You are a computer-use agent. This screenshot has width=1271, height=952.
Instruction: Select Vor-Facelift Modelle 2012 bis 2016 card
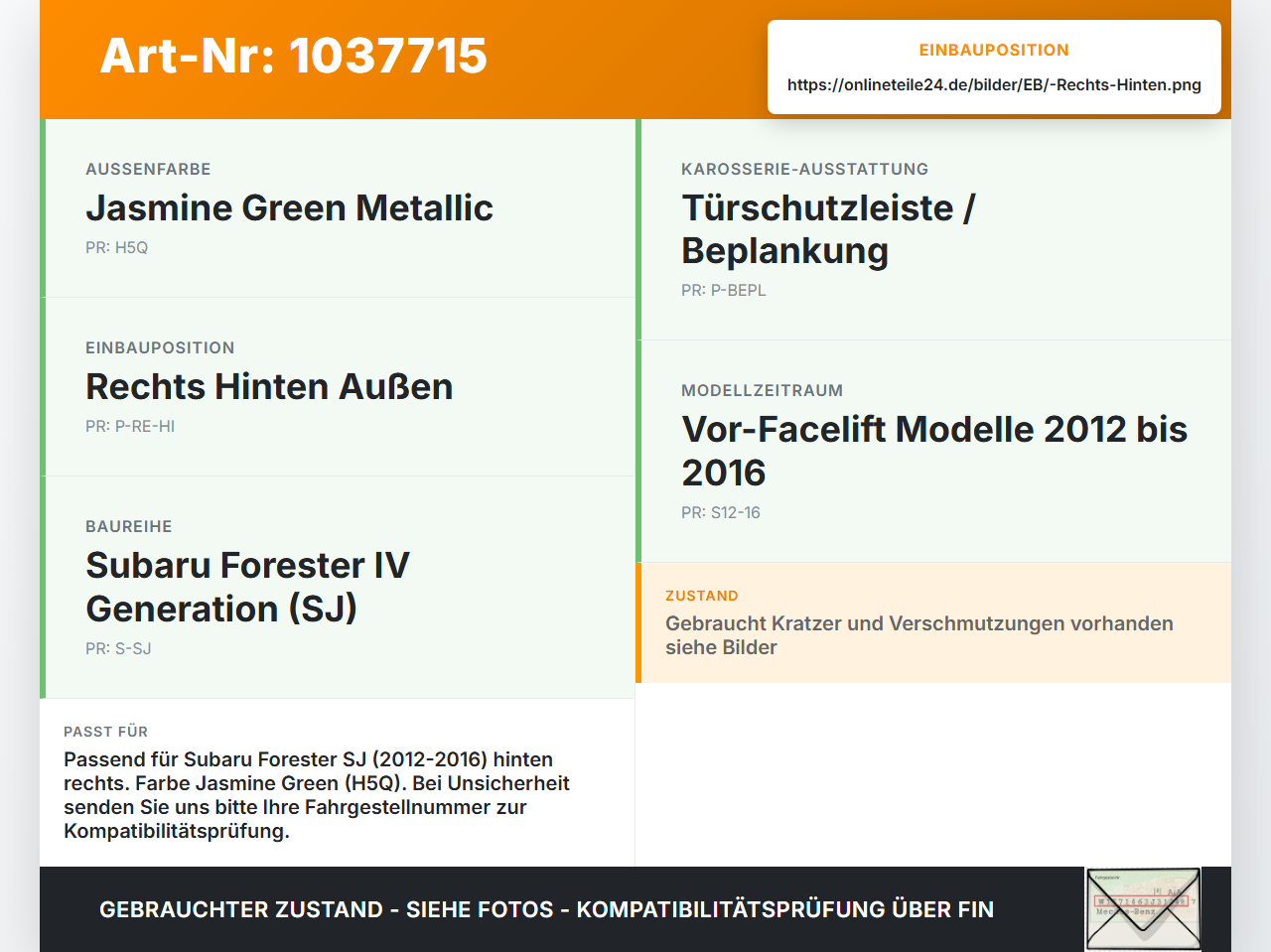point(933,452)
